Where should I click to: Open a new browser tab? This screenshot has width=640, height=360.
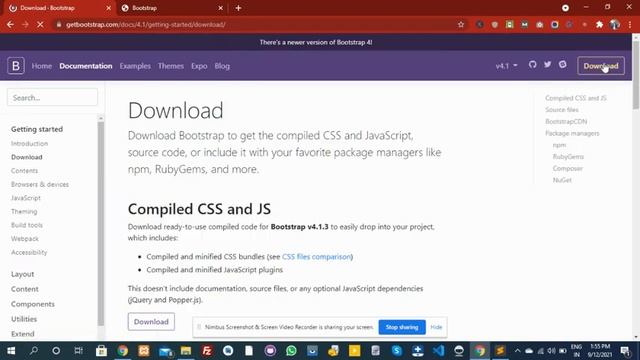[238, 8]
